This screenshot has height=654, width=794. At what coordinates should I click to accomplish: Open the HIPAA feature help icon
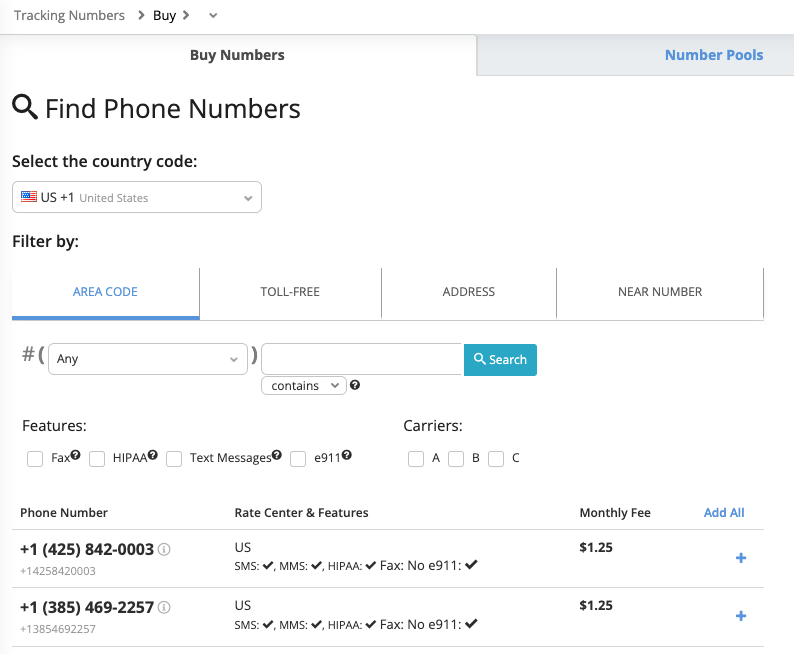coord(153,455)
